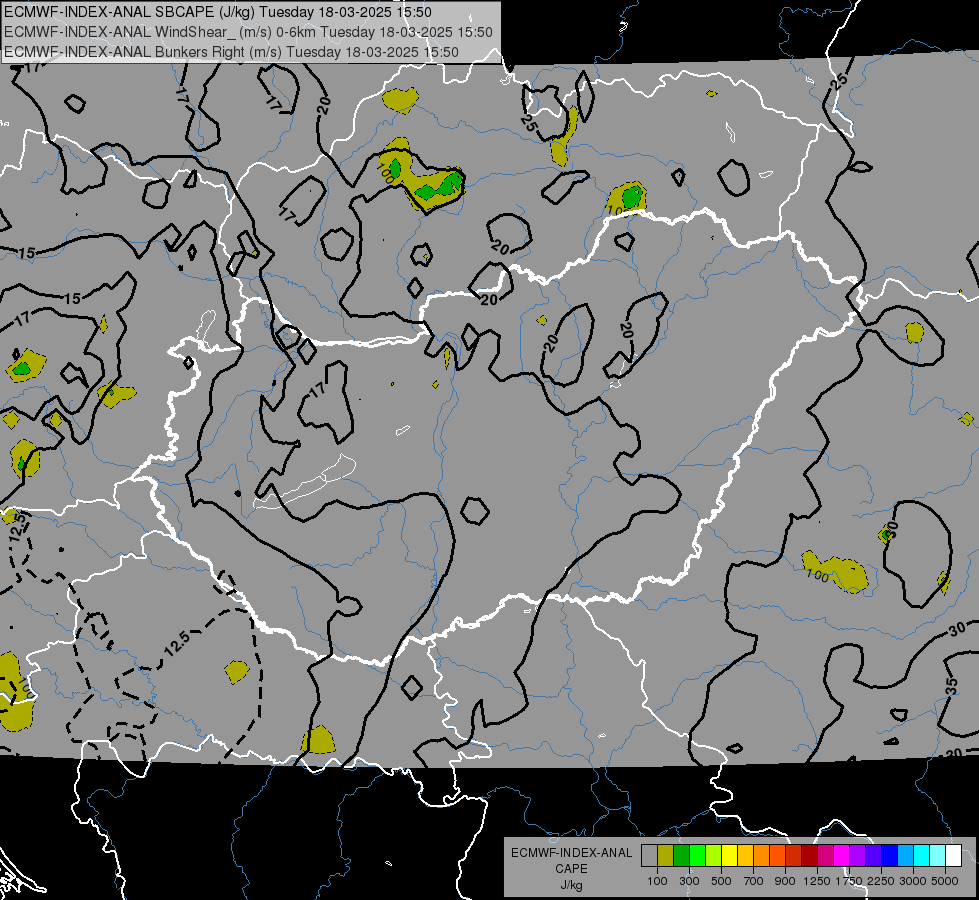
Task: Click the SBCAPE title line in header
Action: click(217, 12)
